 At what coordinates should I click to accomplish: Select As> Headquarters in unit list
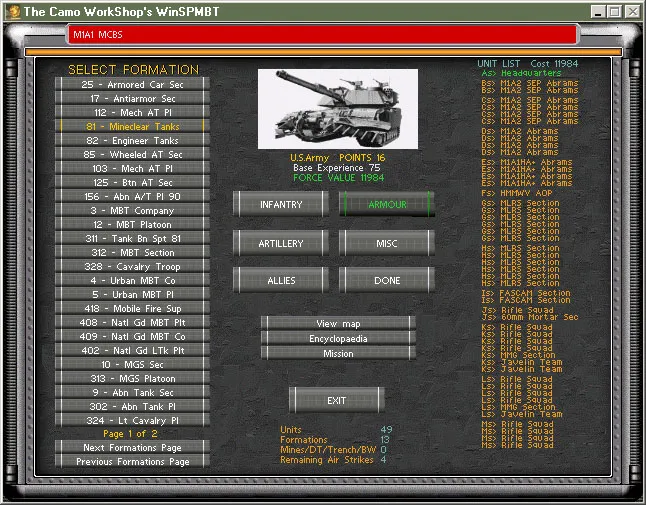pyautogui.click(x=521, y=73)
